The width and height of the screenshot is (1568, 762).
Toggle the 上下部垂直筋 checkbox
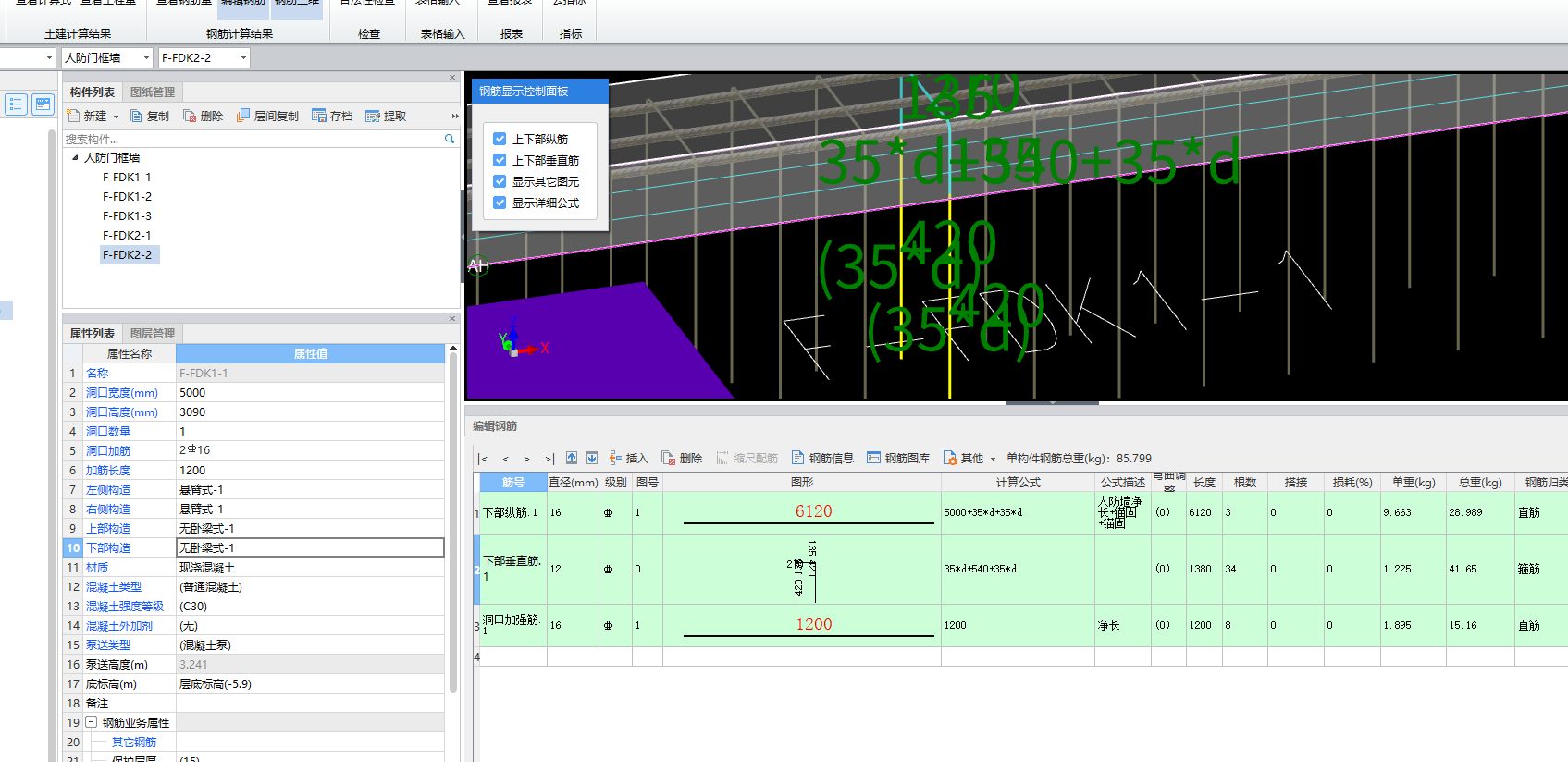500,160
